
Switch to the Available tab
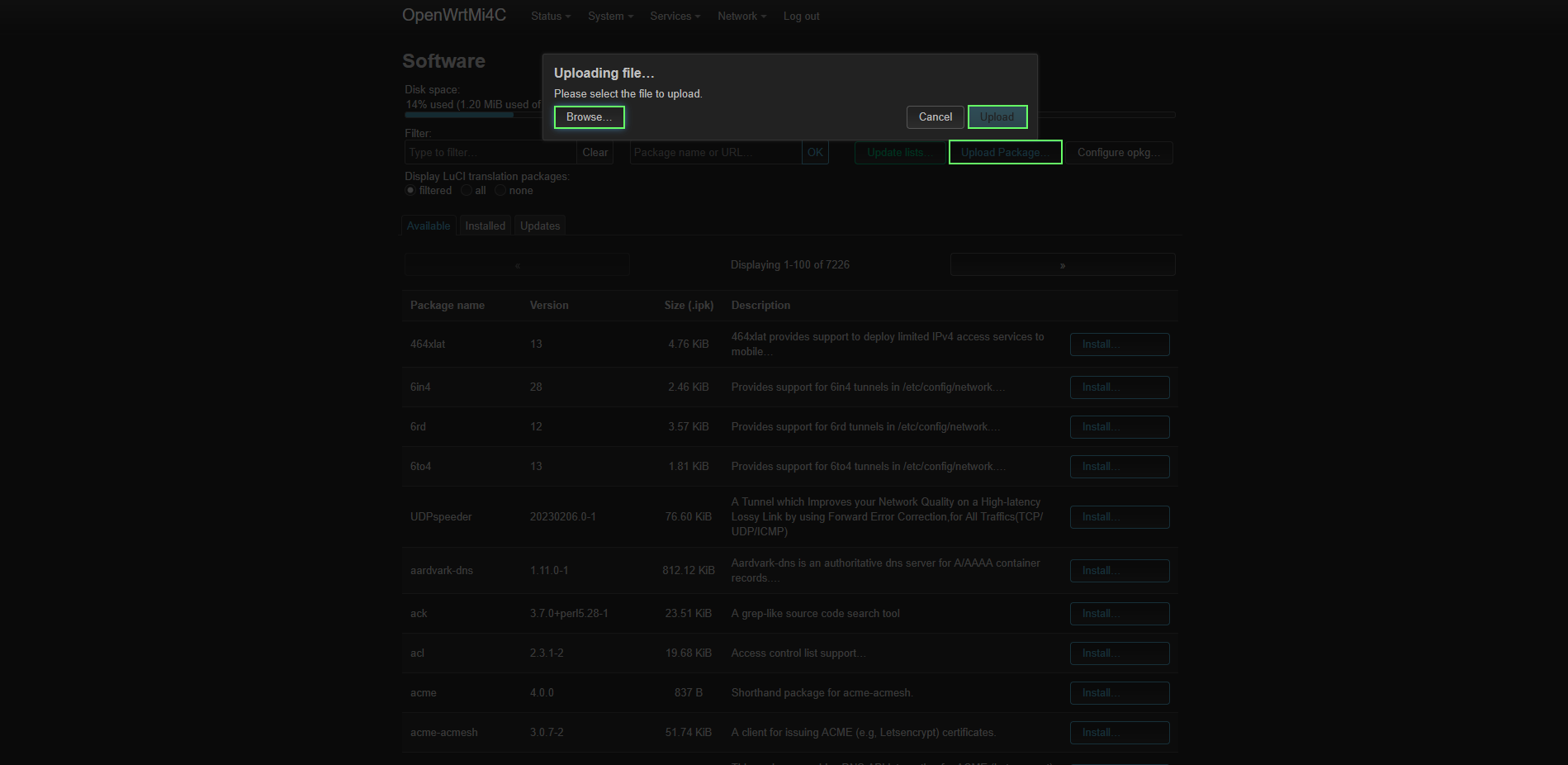click(429, 226)
